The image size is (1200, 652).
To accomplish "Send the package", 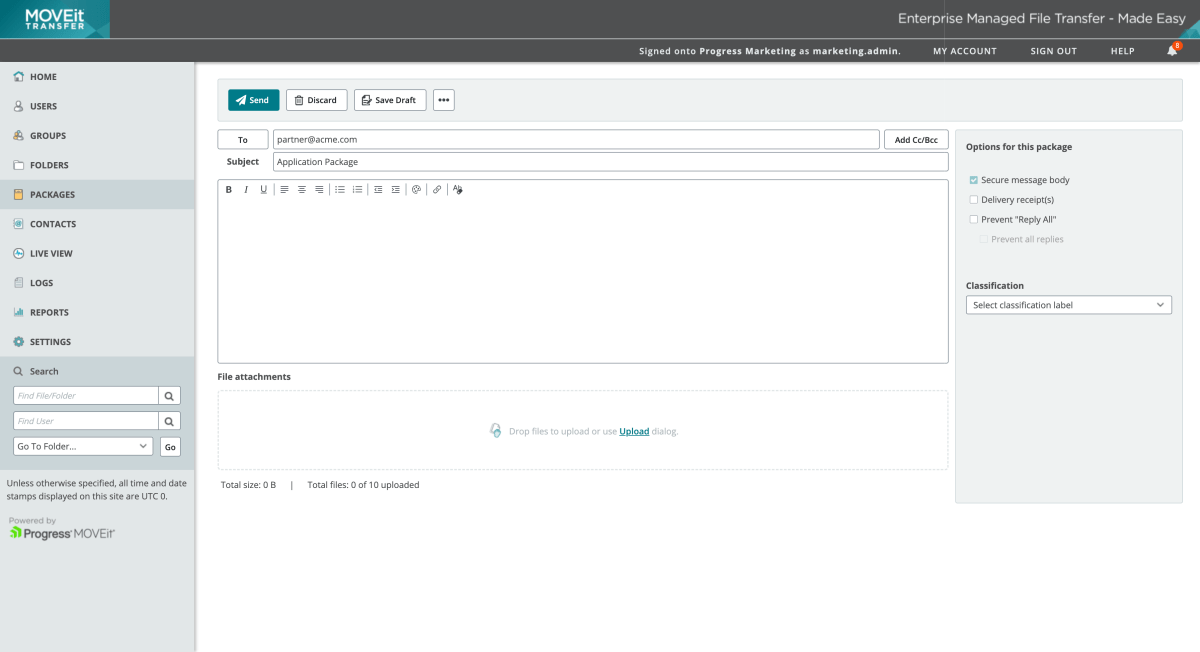I will click(253, 100).
